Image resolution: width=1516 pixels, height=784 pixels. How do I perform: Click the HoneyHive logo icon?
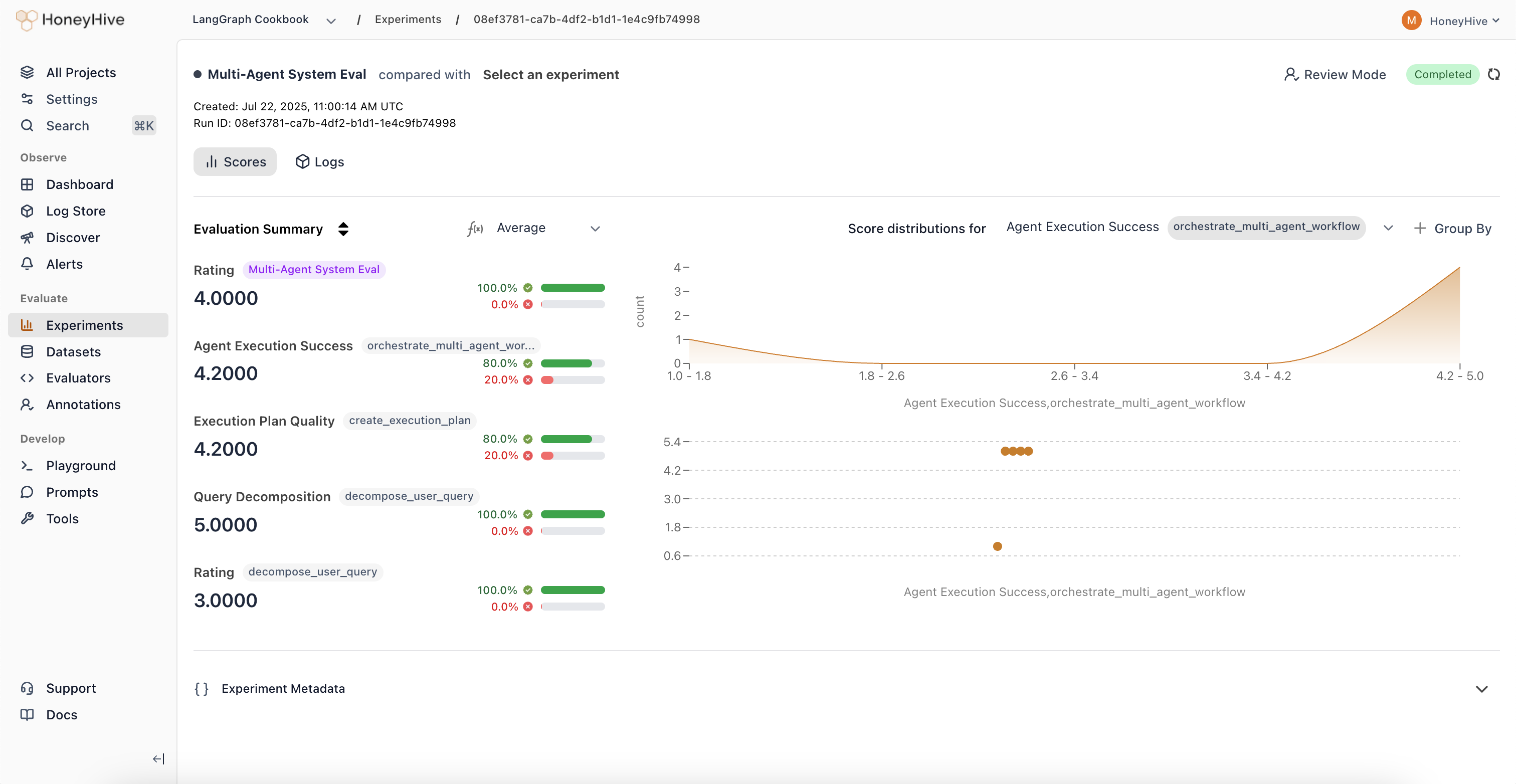tap(27, 20)
